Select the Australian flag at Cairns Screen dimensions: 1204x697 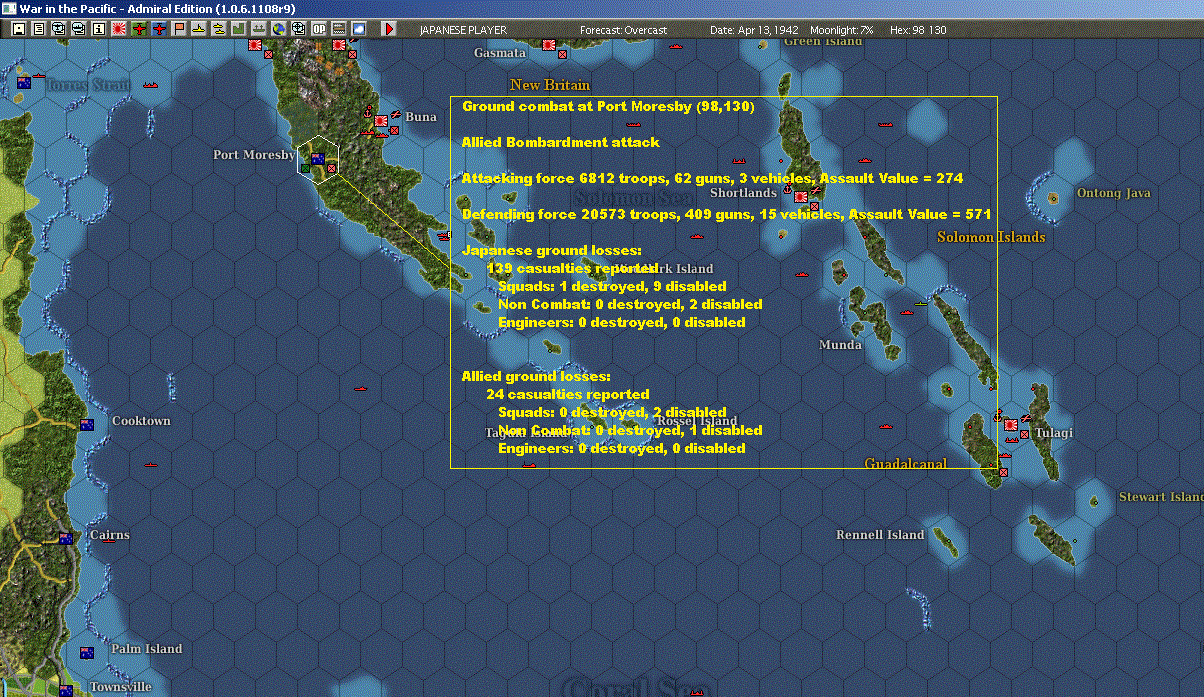(66, 538)
